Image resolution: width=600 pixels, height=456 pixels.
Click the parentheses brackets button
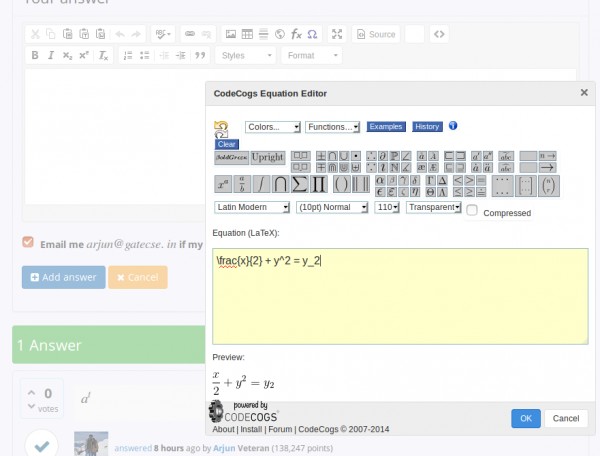341,185
